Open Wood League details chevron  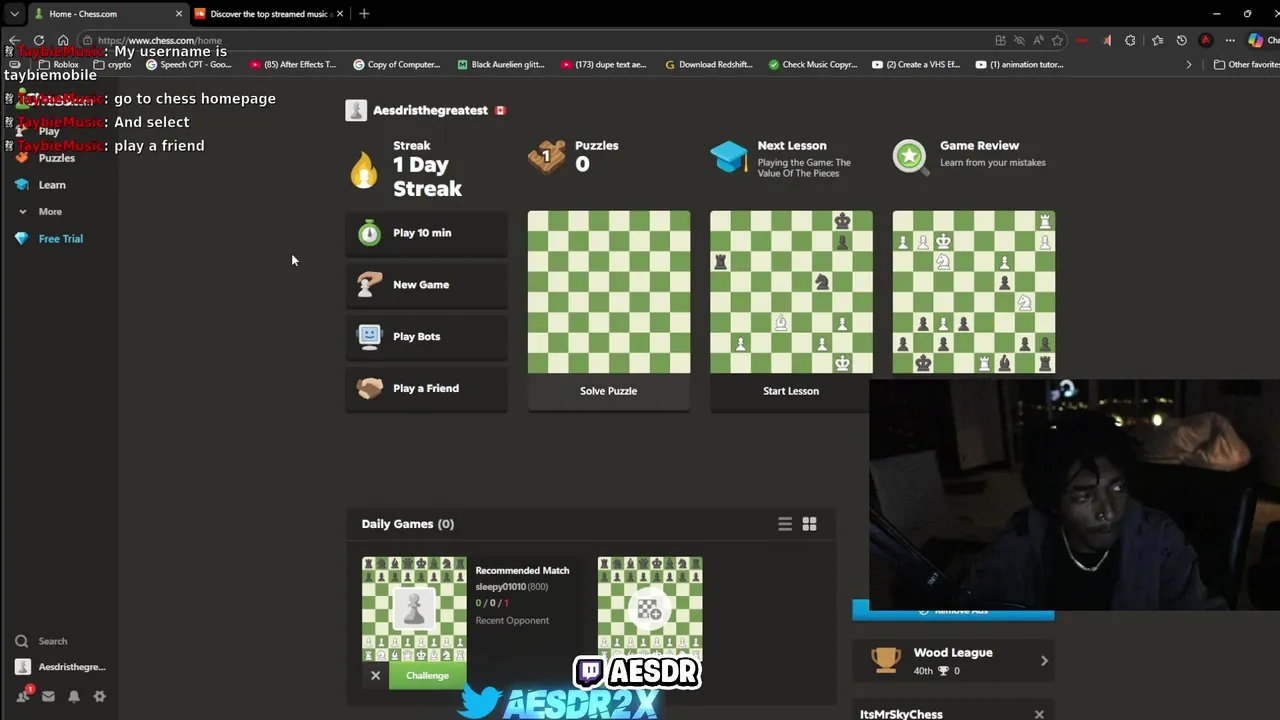(1044, 661)
